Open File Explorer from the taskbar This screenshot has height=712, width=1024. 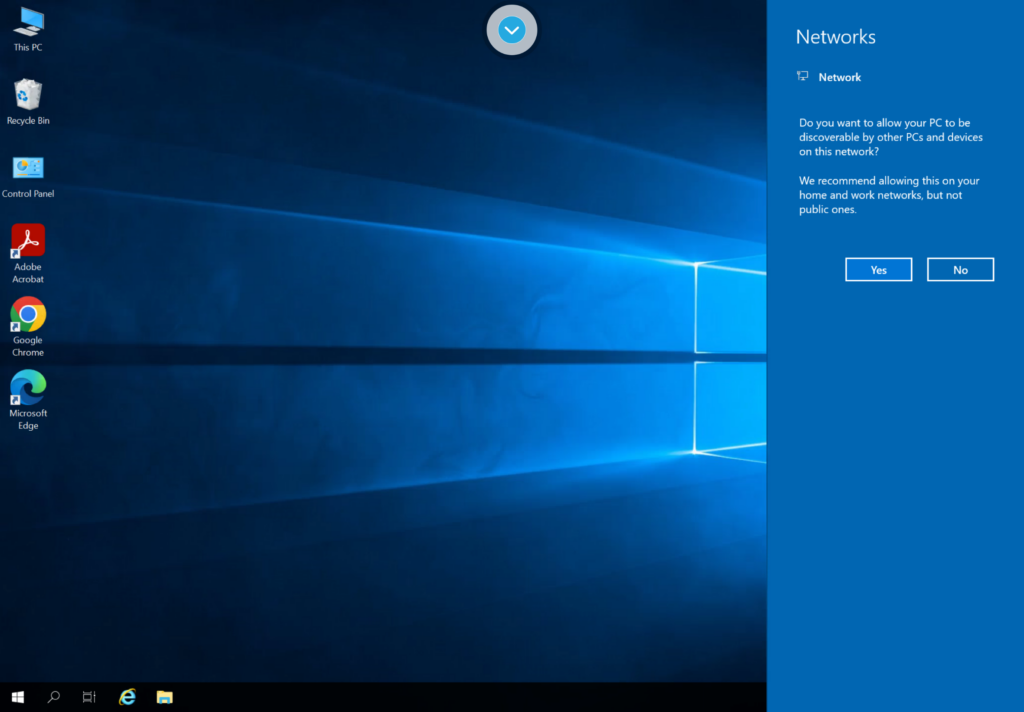point(164,697)
